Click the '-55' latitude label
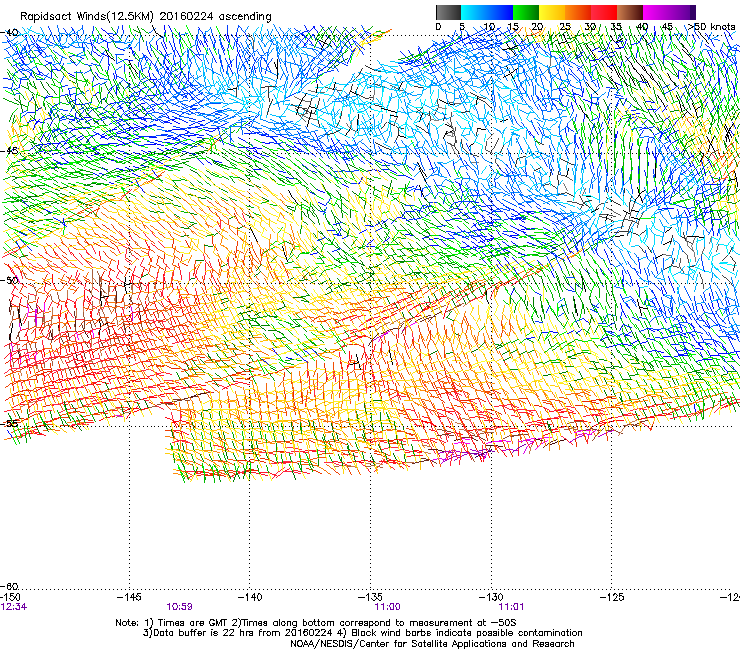 click(x=10, y=423)
